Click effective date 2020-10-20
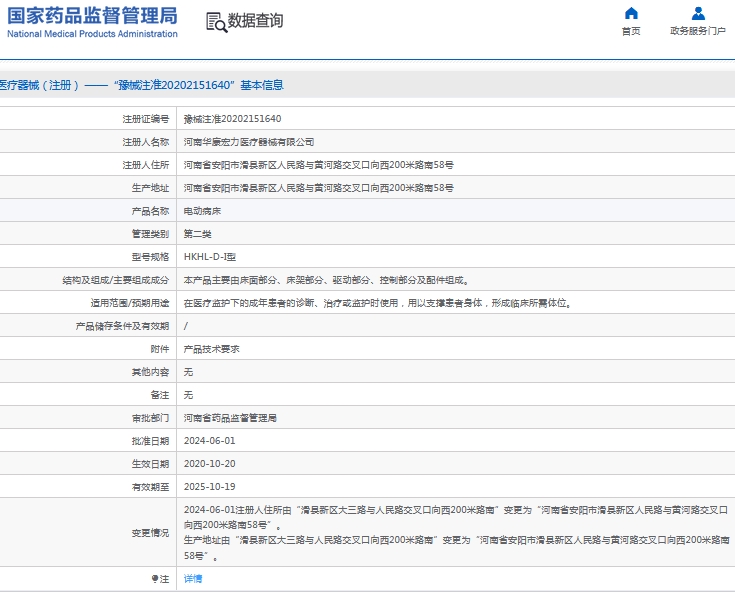Screen dimensions: 735x595 pos(210,464)
